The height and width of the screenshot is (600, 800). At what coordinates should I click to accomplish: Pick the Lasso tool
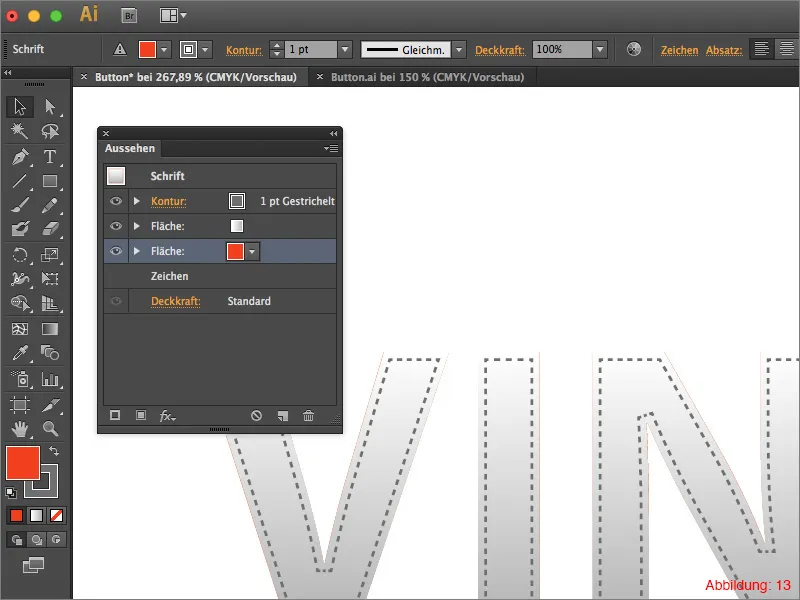point(49,131)
